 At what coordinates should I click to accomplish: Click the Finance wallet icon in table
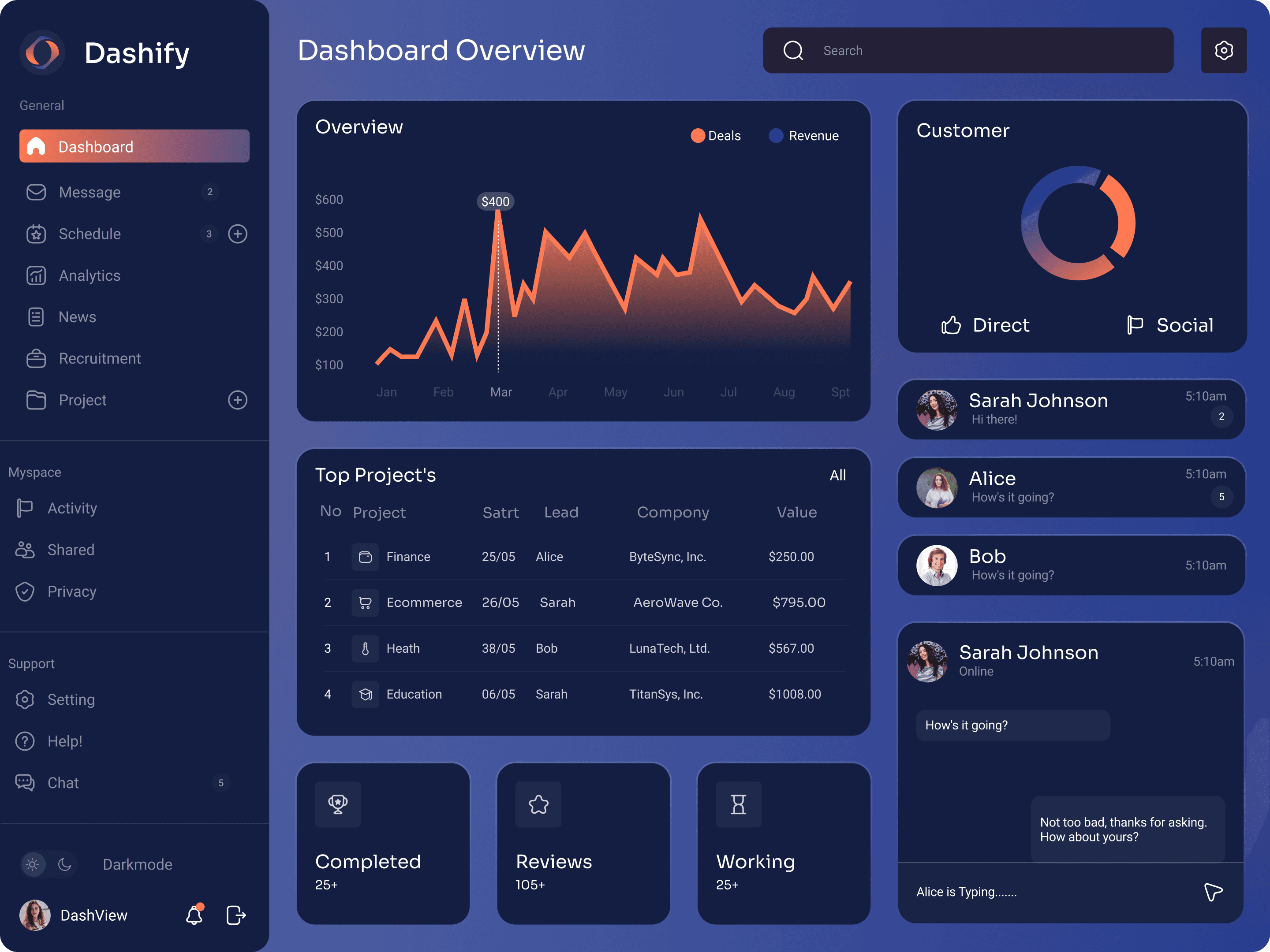coord(365,557)
